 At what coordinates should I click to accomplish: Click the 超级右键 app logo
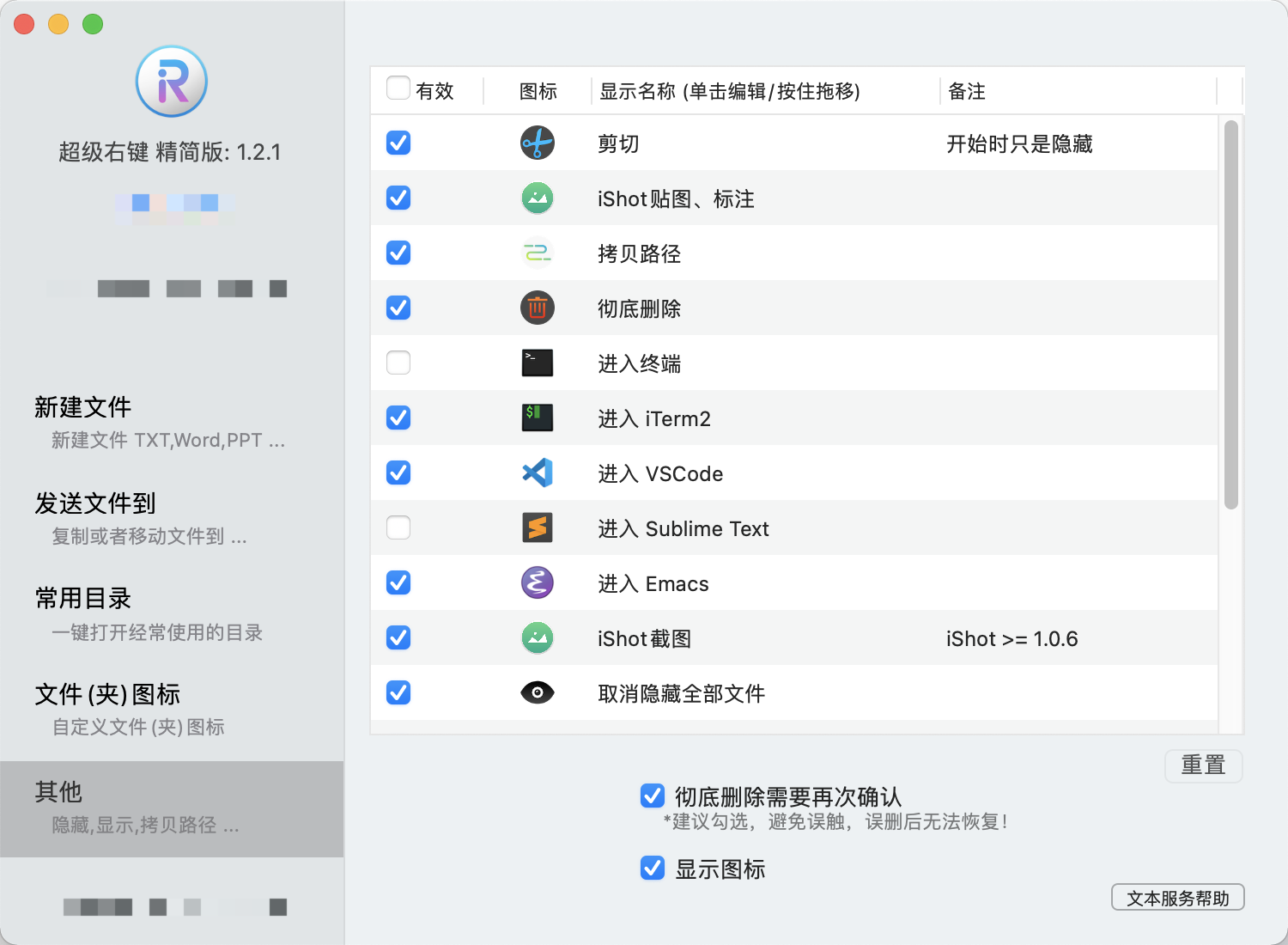172,82
